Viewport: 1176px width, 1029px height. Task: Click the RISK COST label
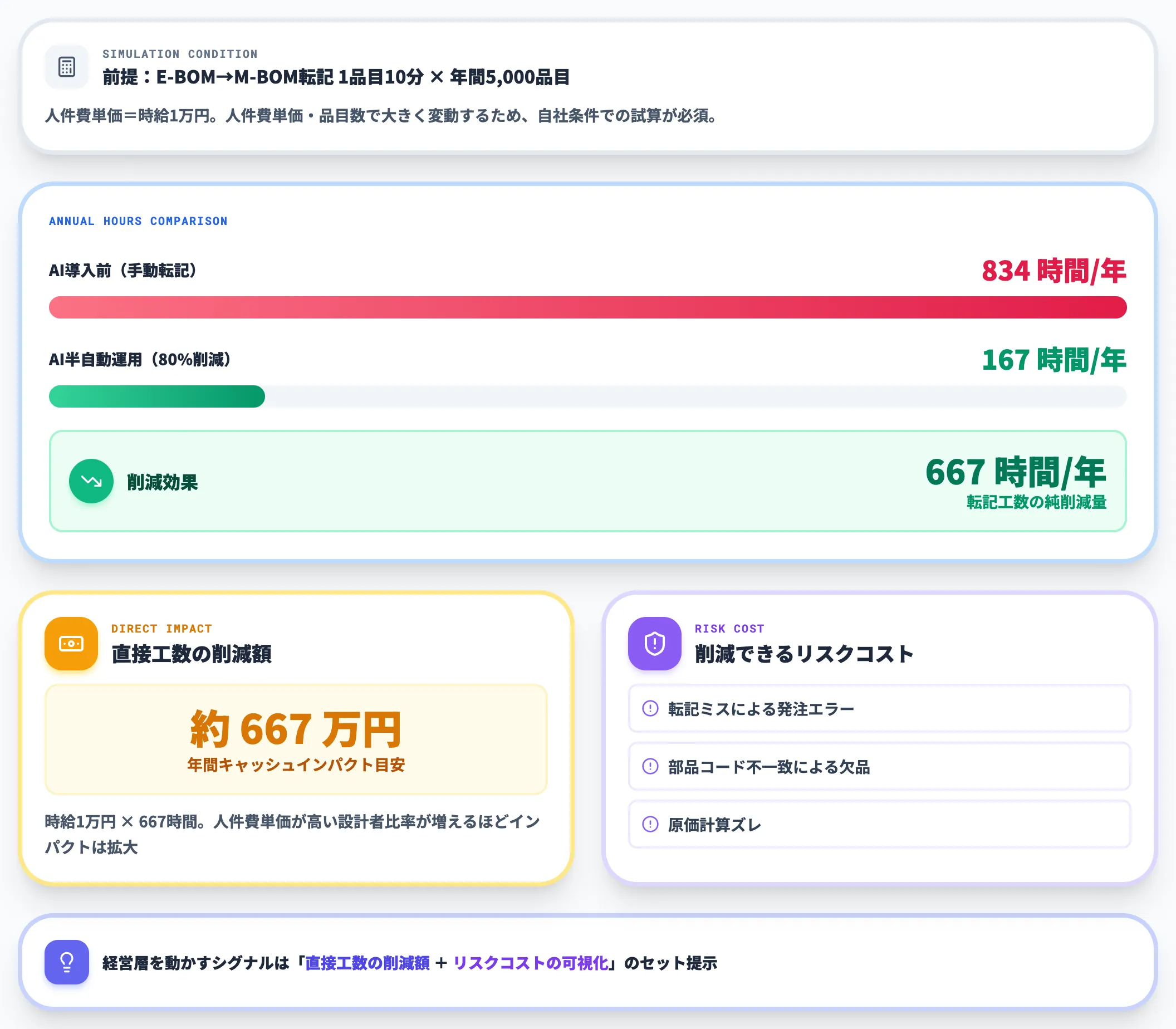coord(729,629)
